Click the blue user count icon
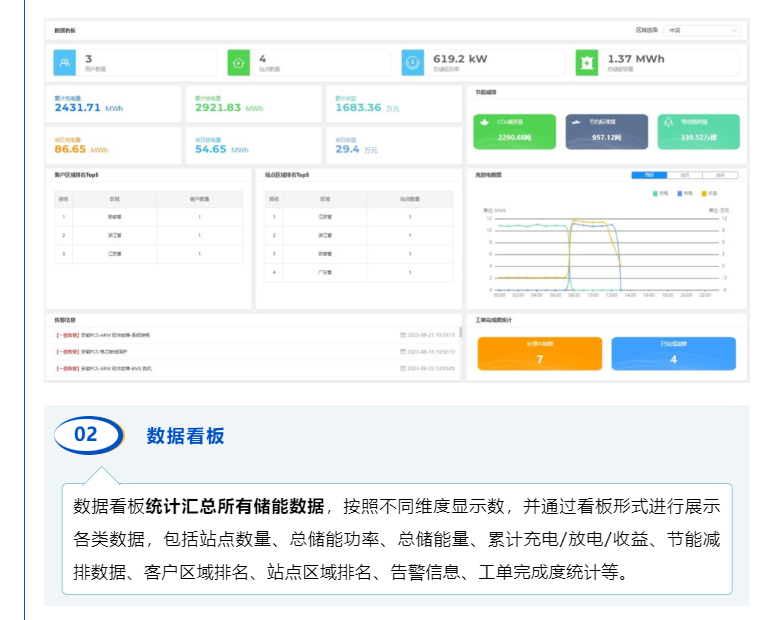This screenshot has width=780, height=620. [x=65, y=62]
